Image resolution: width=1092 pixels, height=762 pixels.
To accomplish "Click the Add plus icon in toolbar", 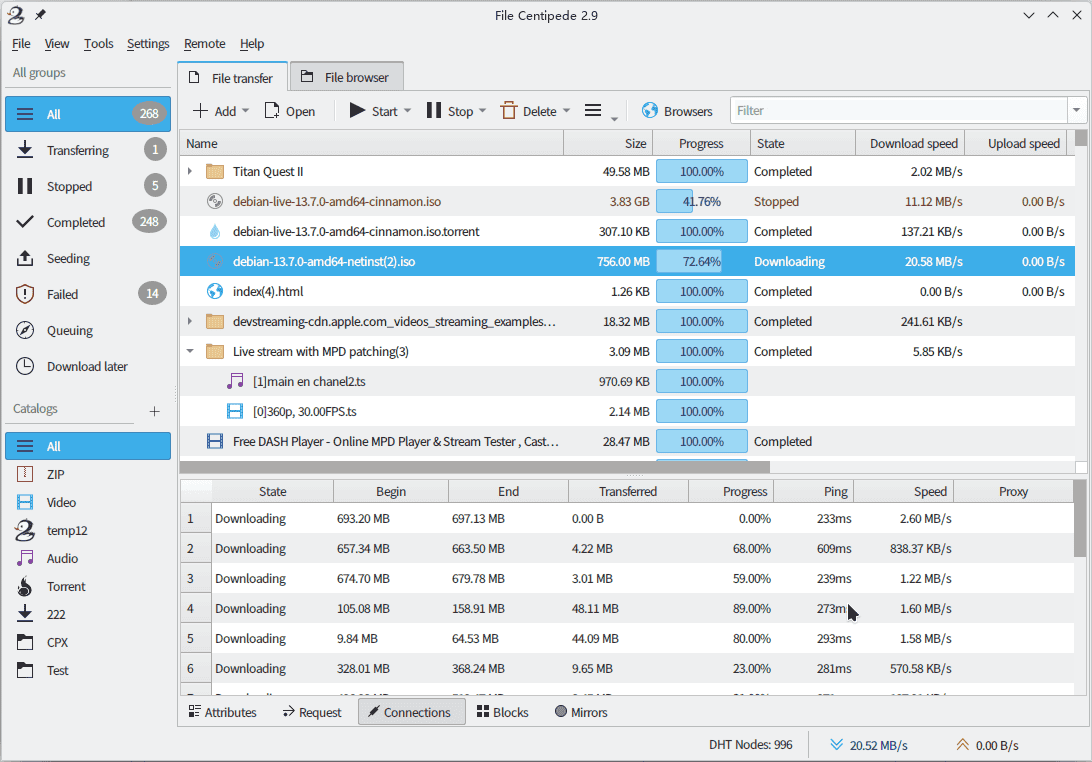I will pyautogui.click(x=200, y=111).
